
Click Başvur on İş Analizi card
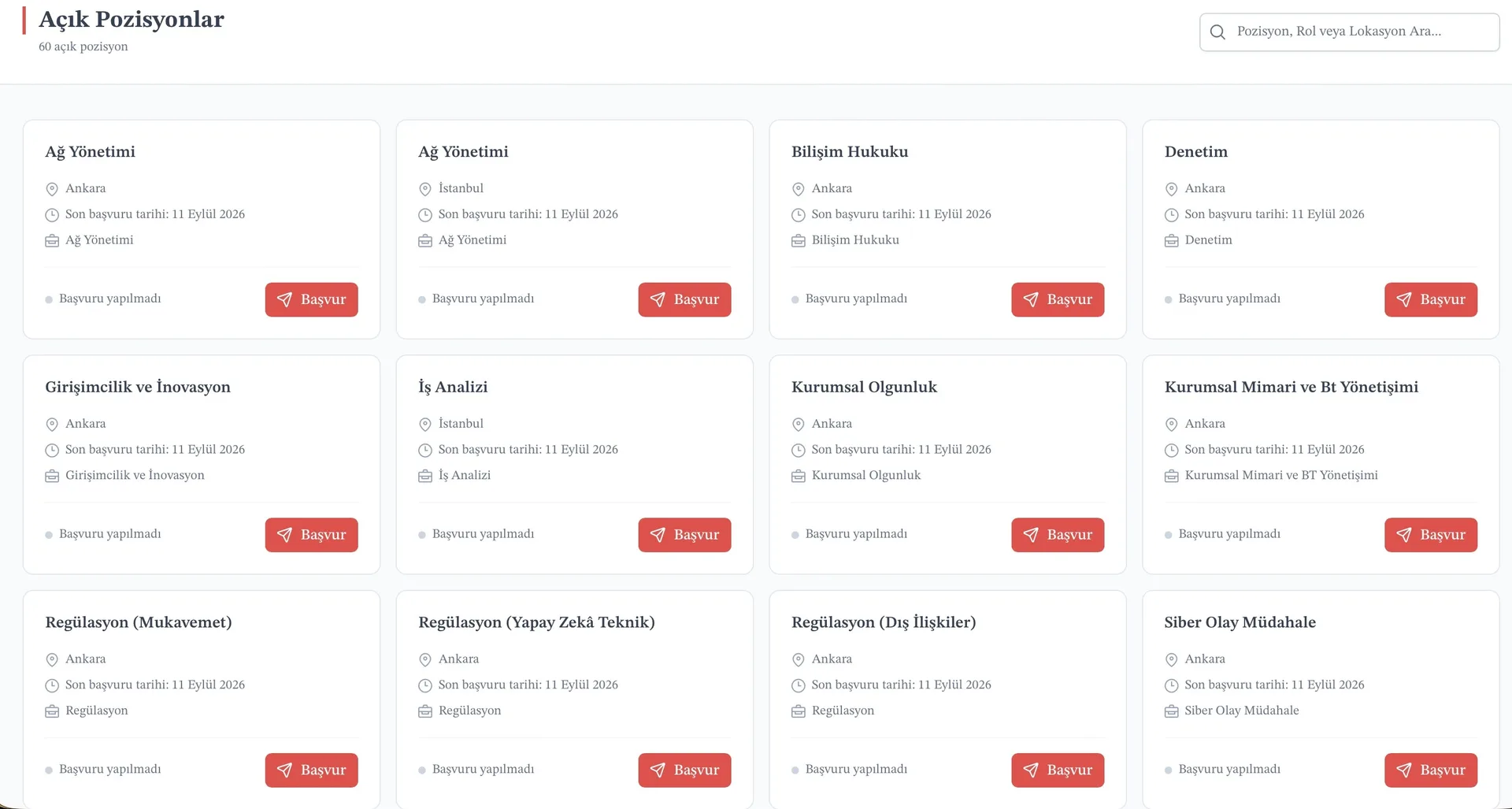[684, 535]
